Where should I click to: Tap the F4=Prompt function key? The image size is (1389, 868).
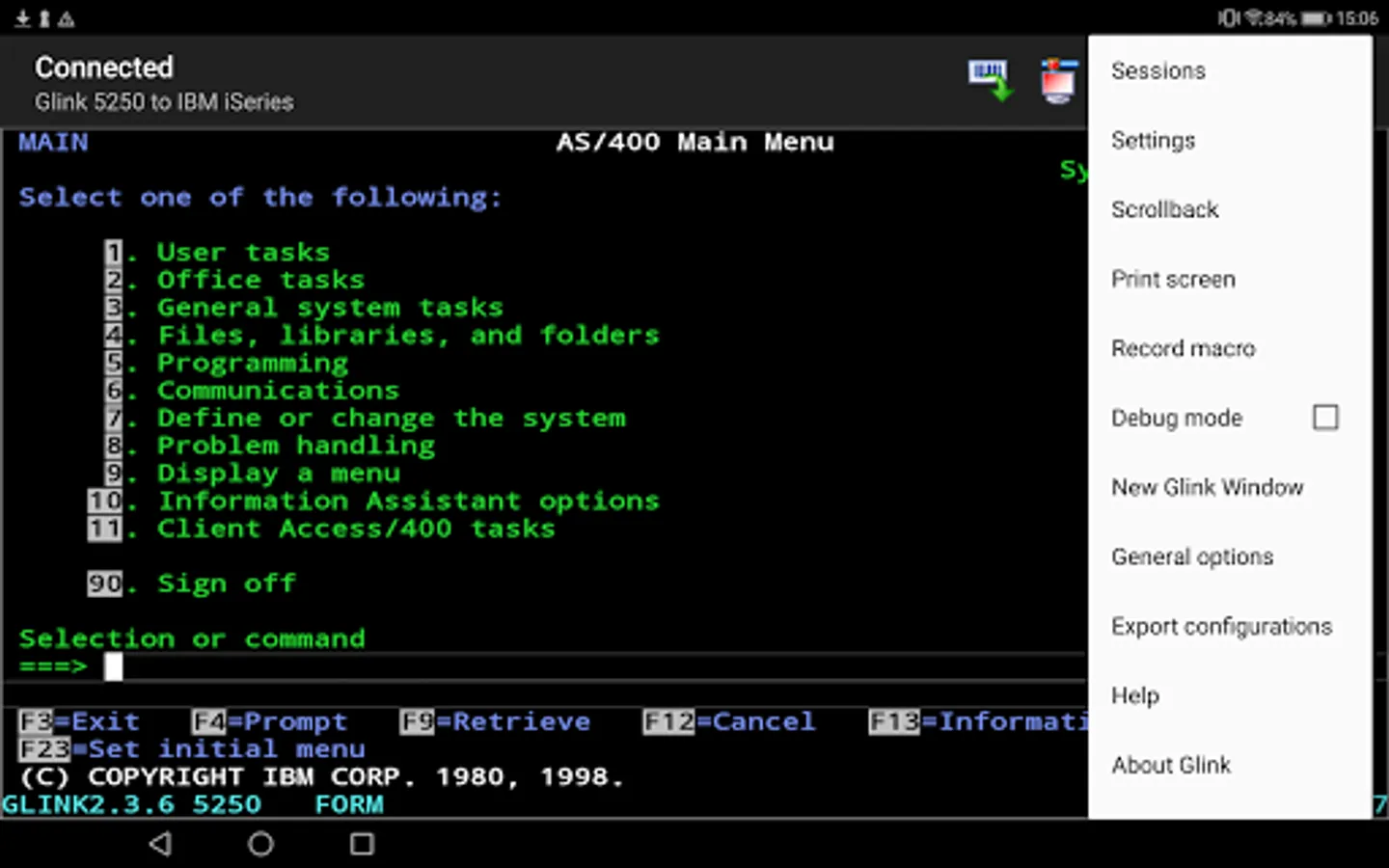pos(269,721)
